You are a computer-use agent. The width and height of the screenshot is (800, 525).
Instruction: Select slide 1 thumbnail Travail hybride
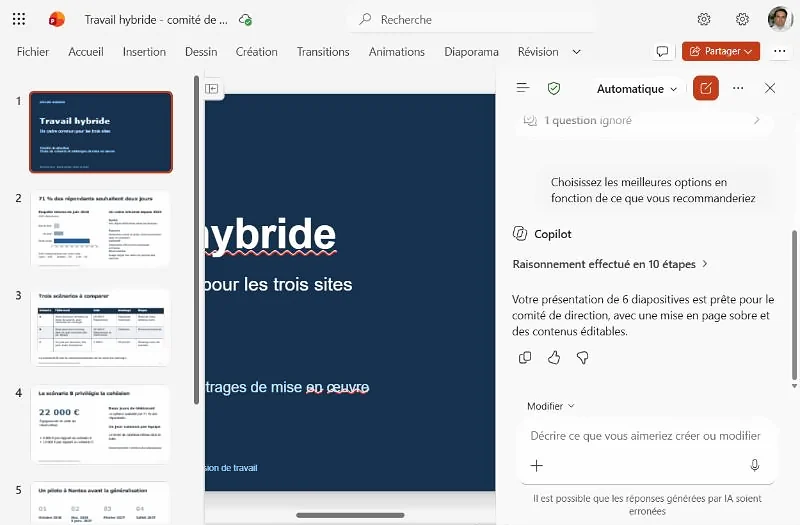point(101,132)
